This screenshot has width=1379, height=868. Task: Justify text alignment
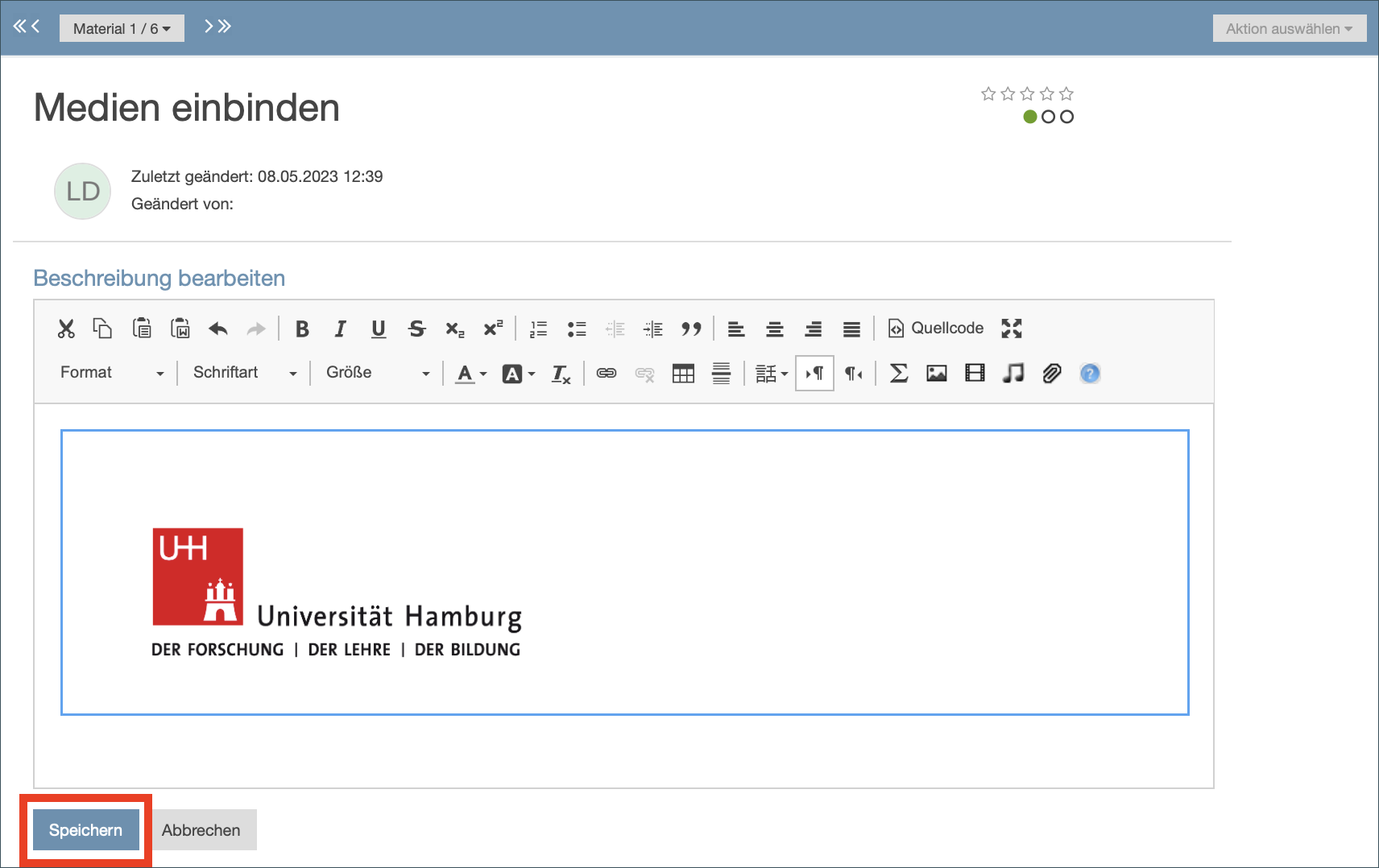coord(851,329)
